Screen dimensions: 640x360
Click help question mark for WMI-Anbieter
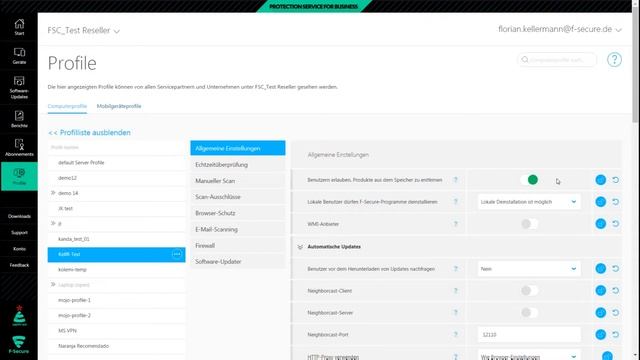pos(456,224)
